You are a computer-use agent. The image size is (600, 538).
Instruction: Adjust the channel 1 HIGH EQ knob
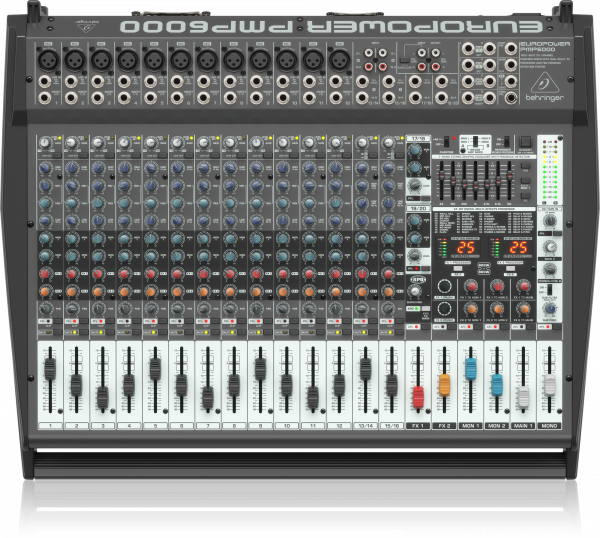[x=46, y=168]
